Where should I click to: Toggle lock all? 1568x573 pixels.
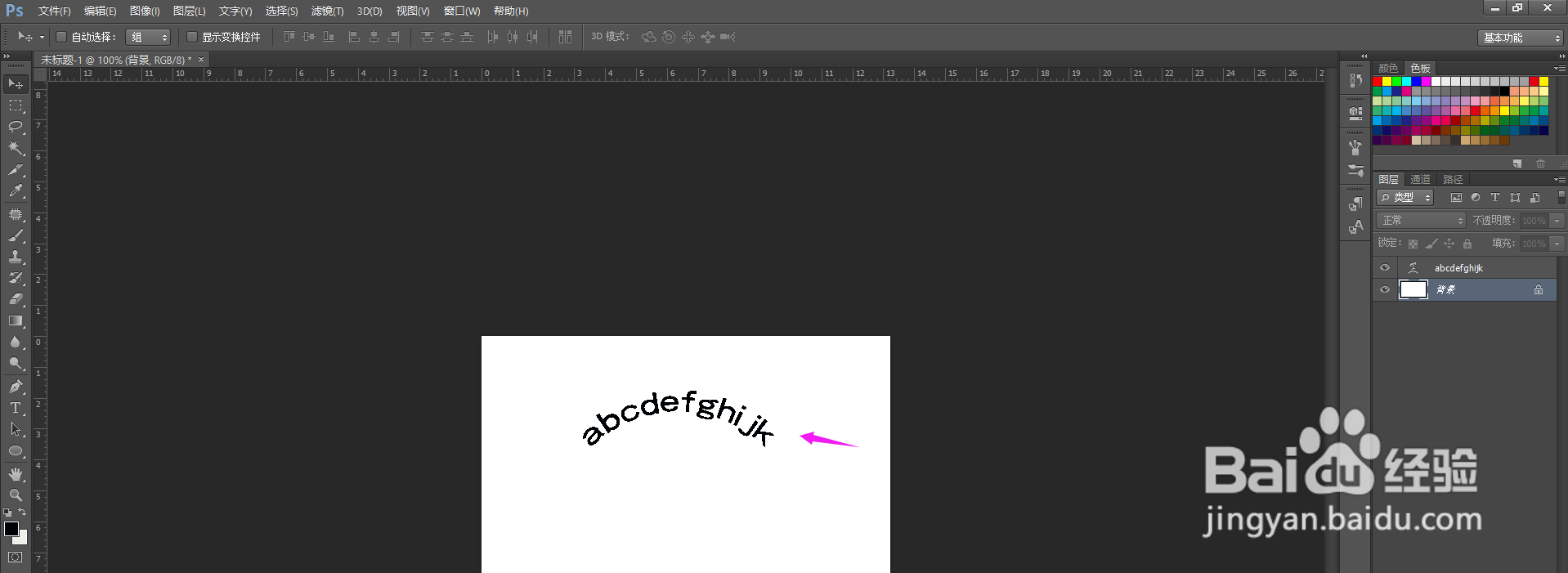click(1467, 244)
